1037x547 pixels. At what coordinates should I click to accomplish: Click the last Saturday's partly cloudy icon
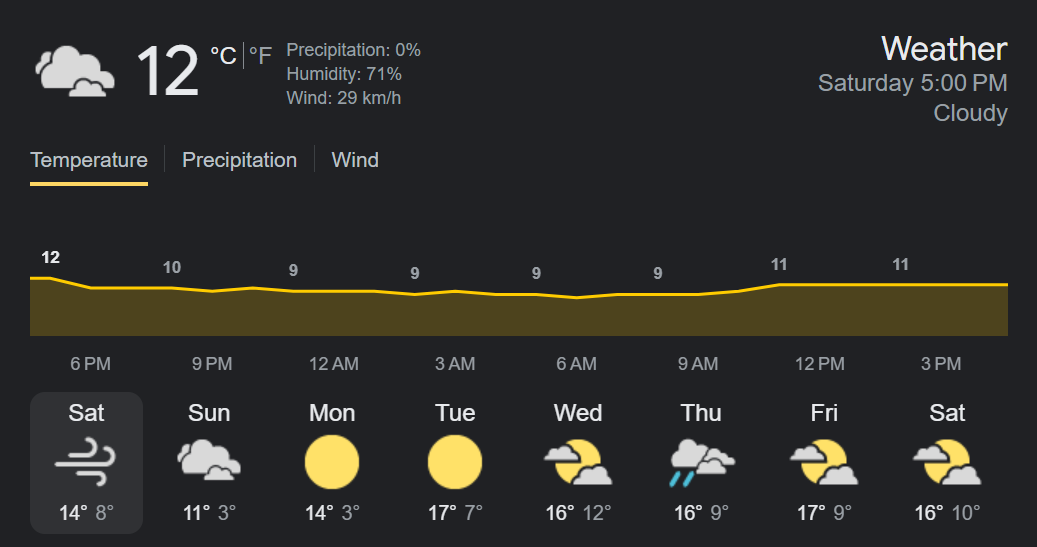click(x=947, y=462)
